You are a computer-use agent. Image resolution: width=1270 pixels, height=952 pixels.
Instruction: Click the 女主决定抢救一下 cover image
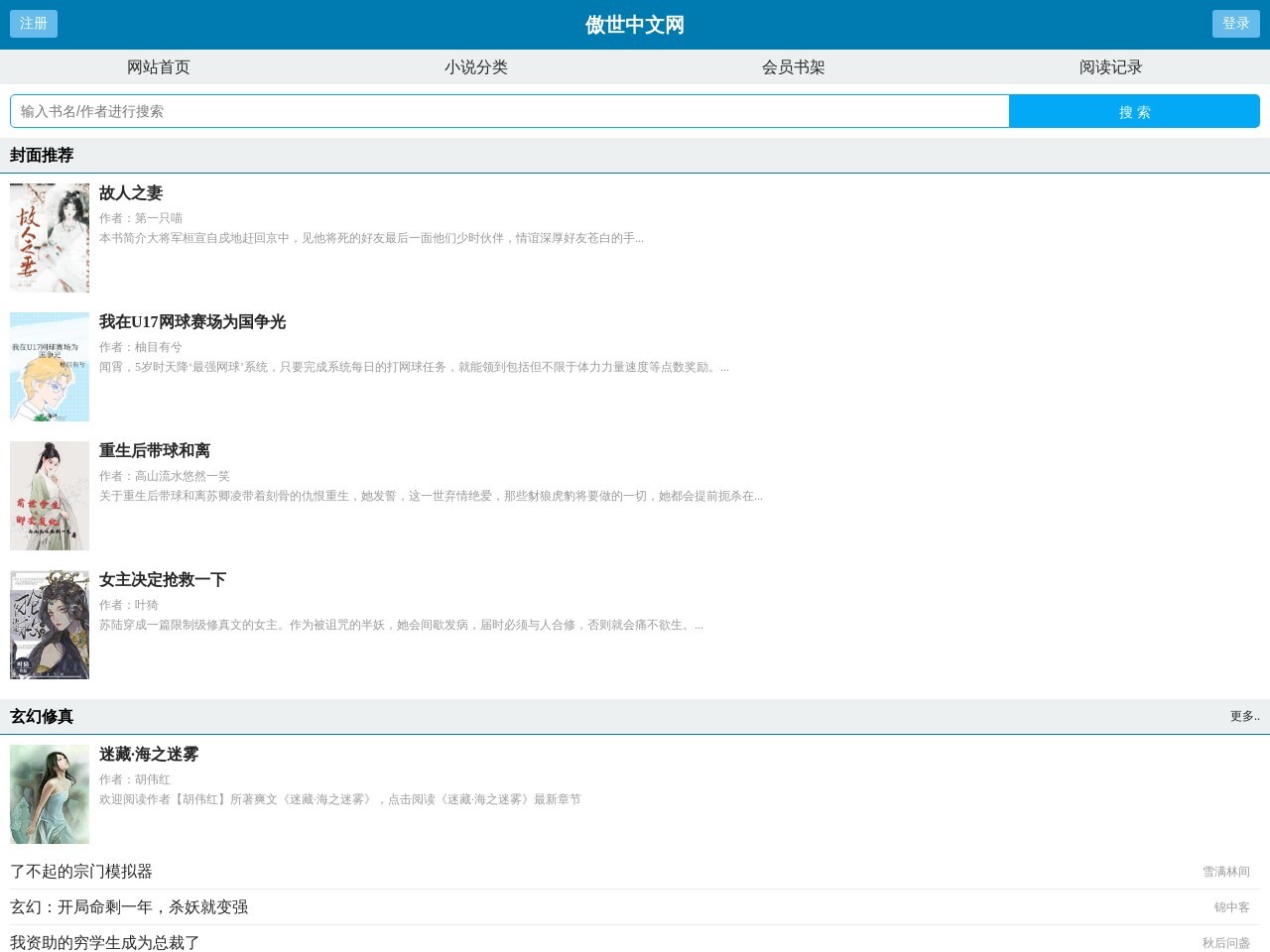49,624
